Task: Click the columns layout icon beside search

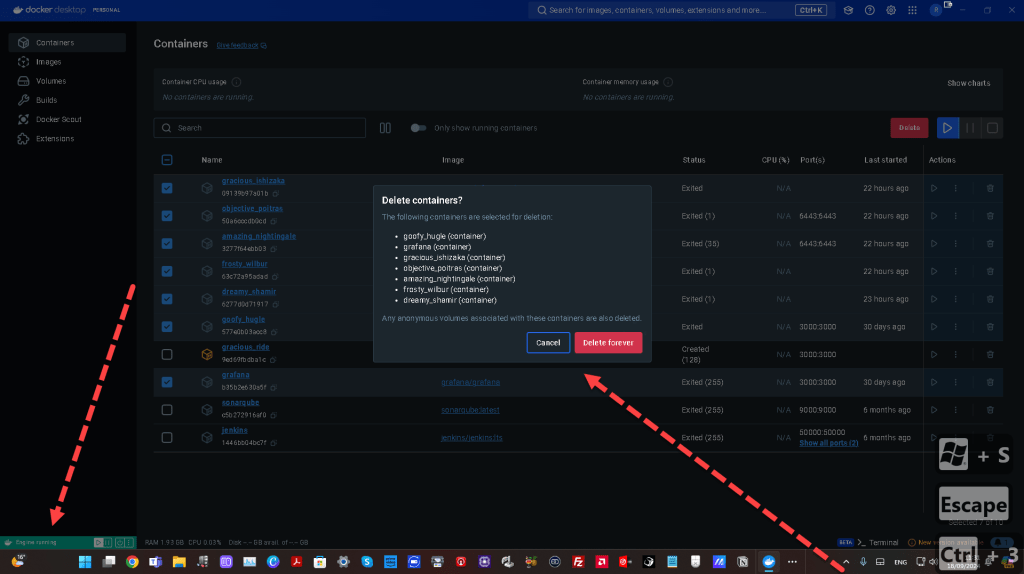Action: 385,128
